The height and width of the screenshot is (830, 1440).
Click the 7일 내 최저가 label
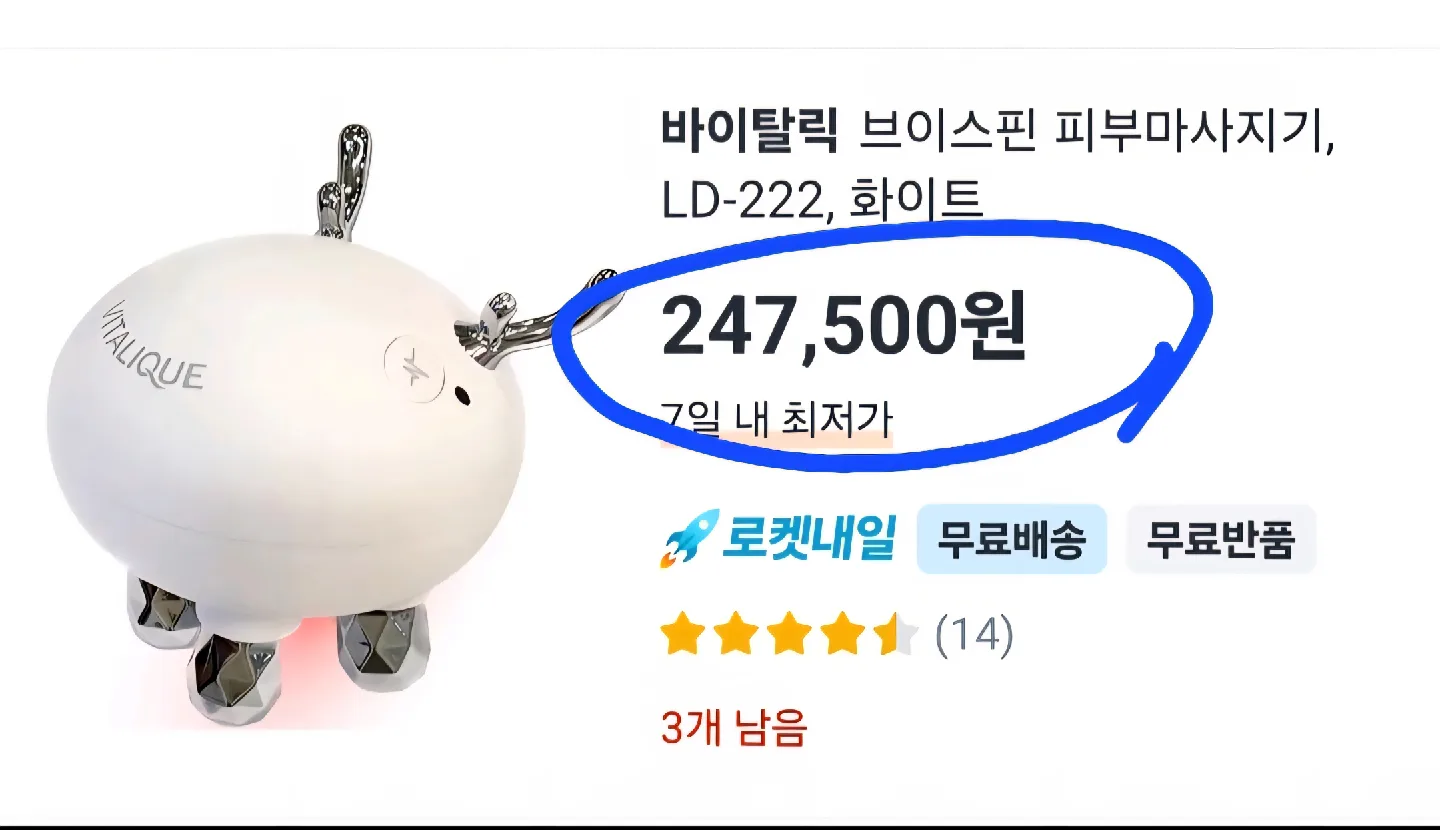776,418
